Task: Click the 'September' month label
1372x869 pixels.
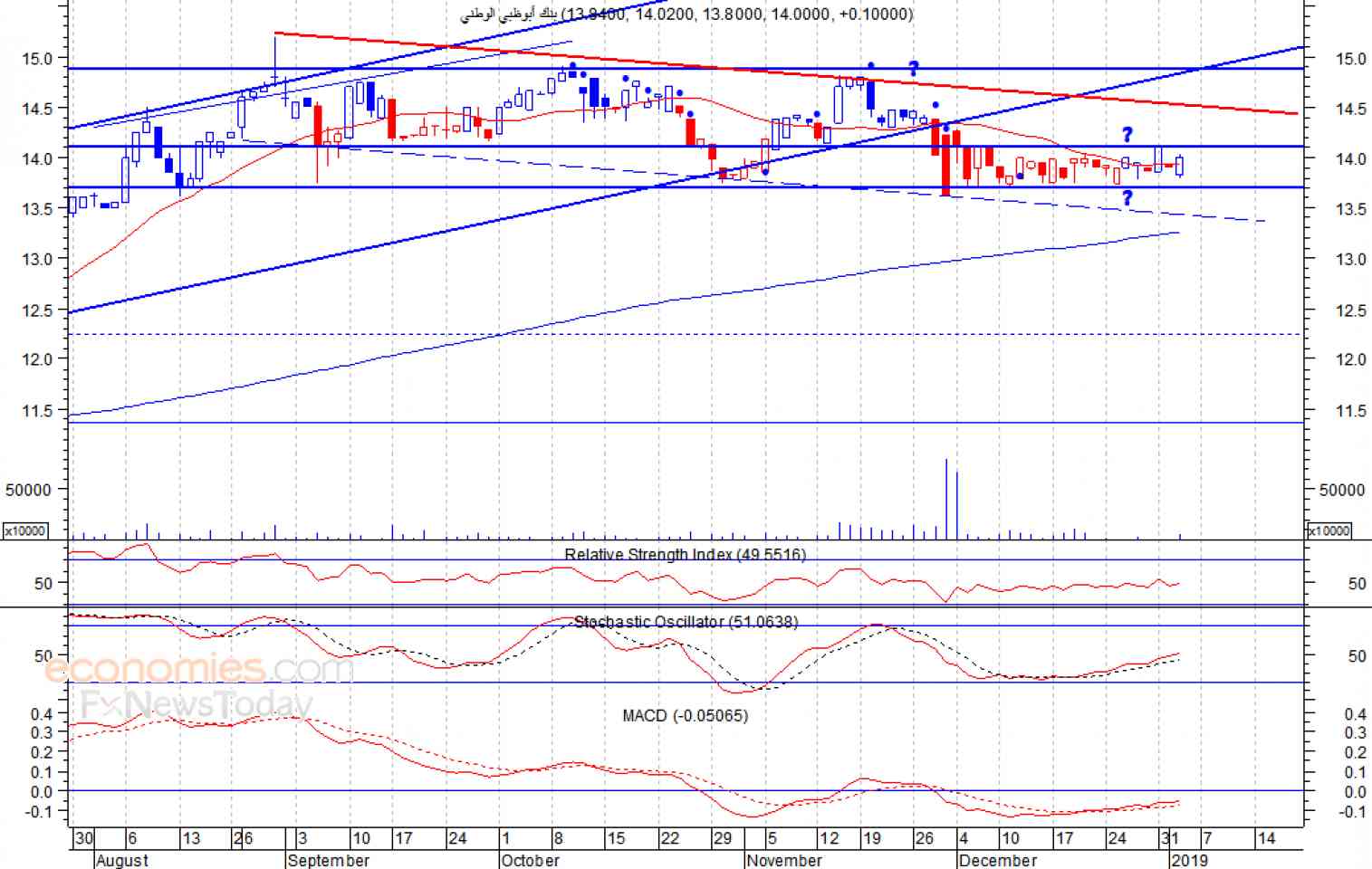Action: 328,860
